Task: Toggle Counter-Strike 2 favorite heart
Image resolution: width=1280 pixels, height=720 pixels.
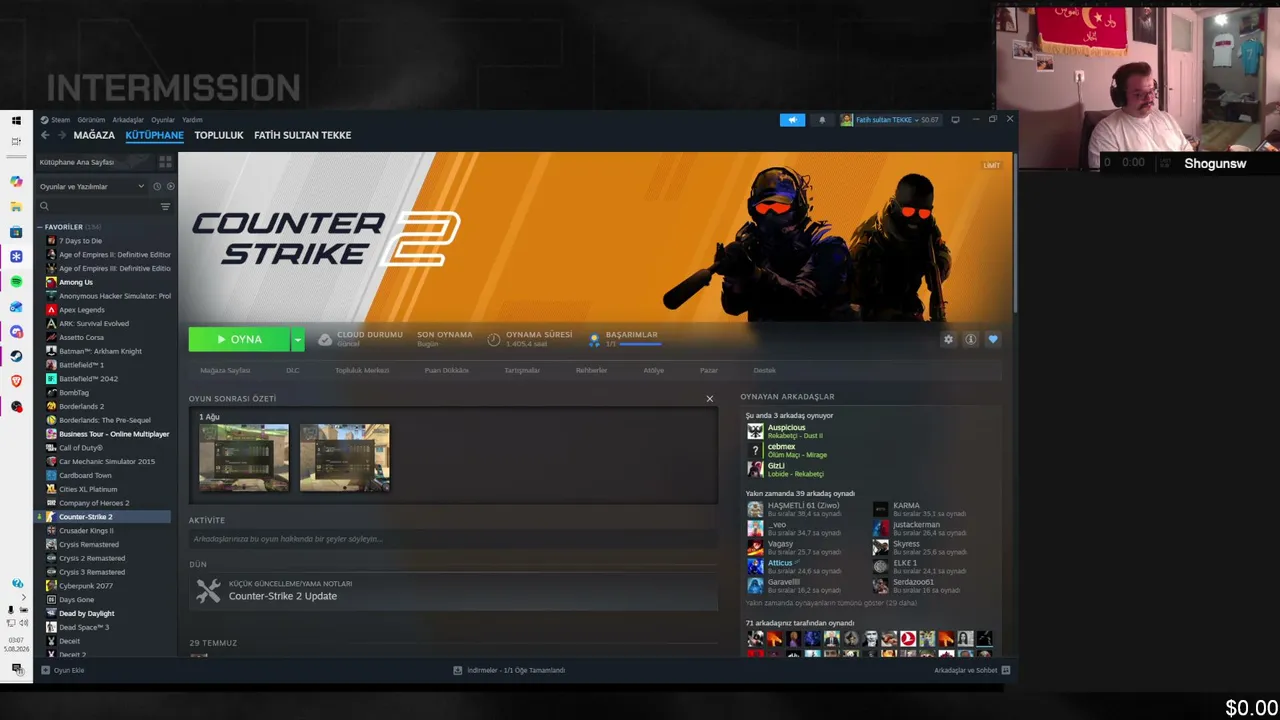Action: [x=993, y=339]
